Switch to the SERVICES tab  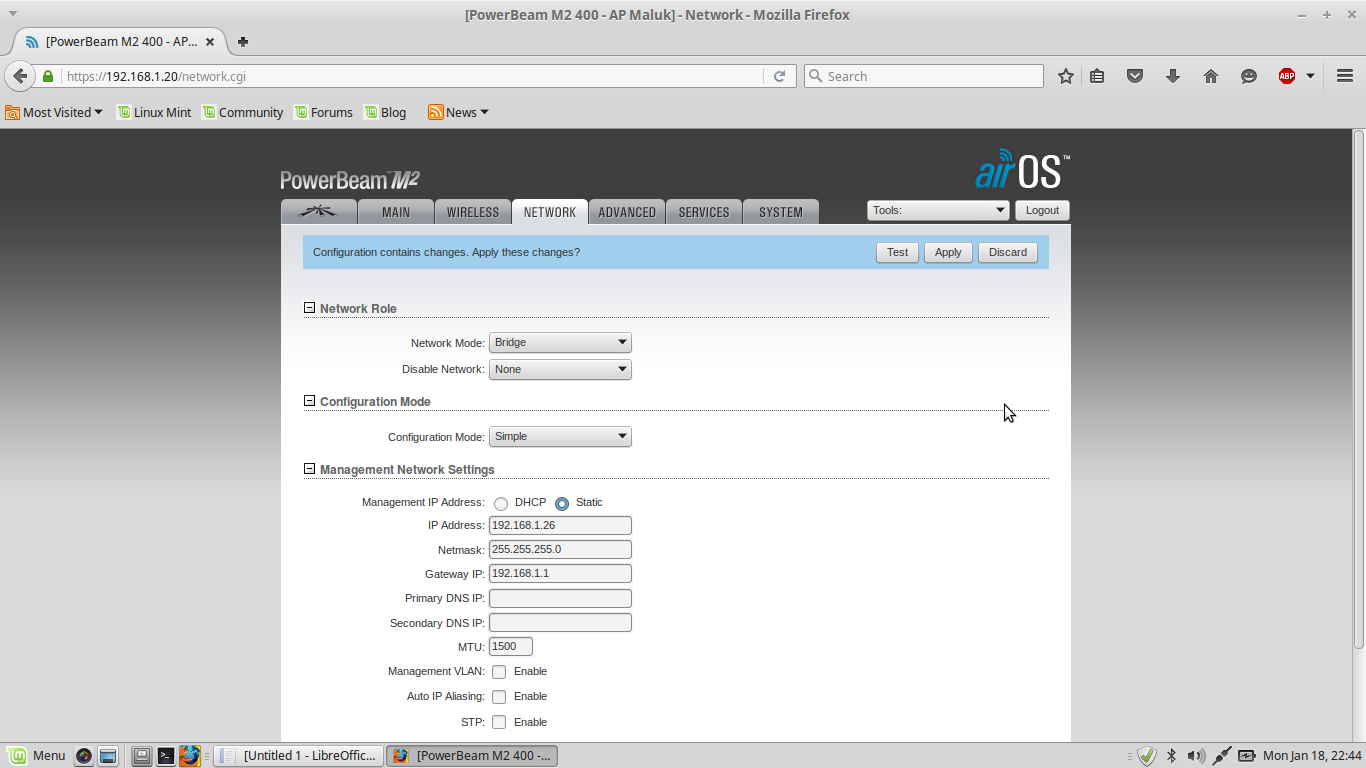(704, 212)
